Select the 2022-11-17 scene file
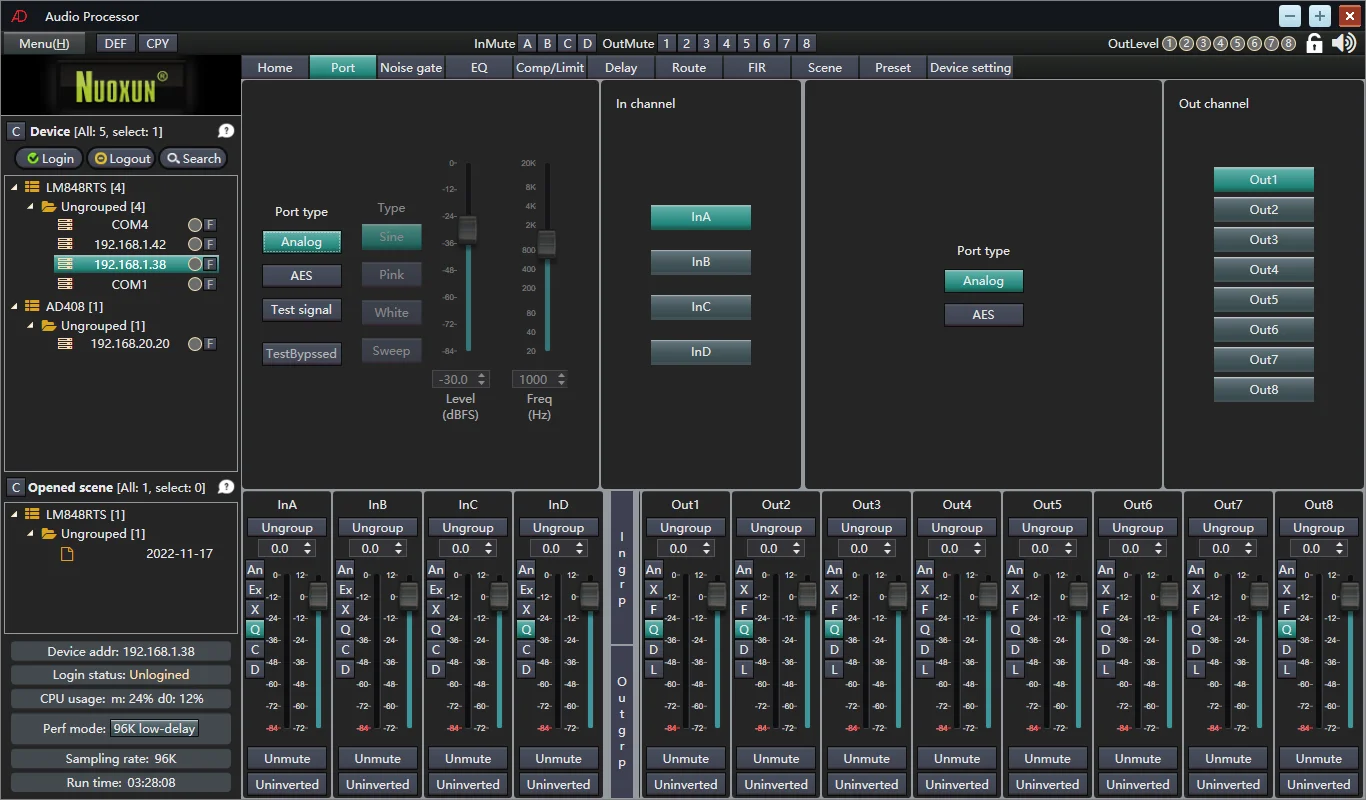Viewport: 1366px width, 800px height. (179, 553)
